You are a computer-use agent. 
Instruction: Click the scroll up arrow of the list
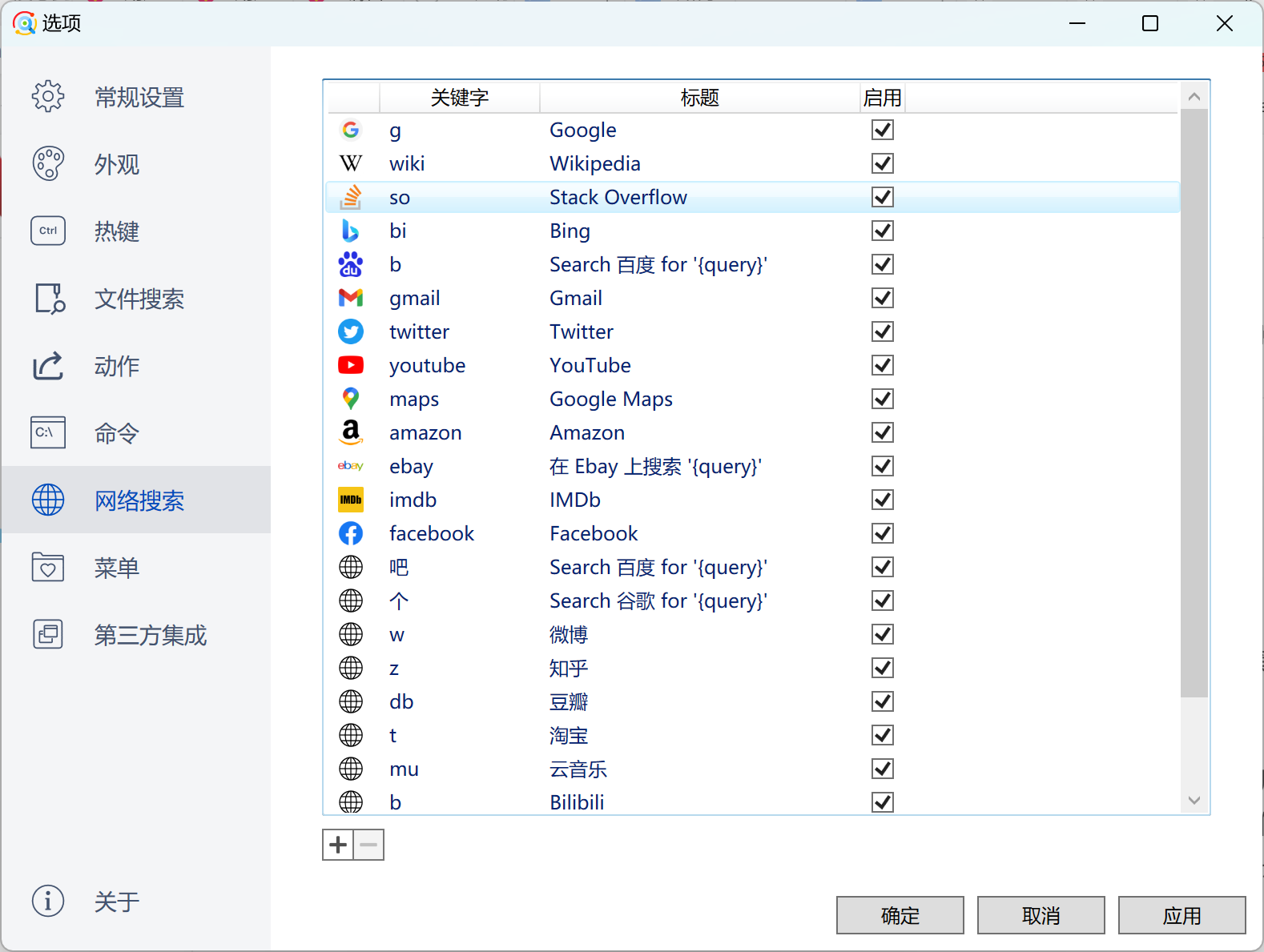[1194, 97]
